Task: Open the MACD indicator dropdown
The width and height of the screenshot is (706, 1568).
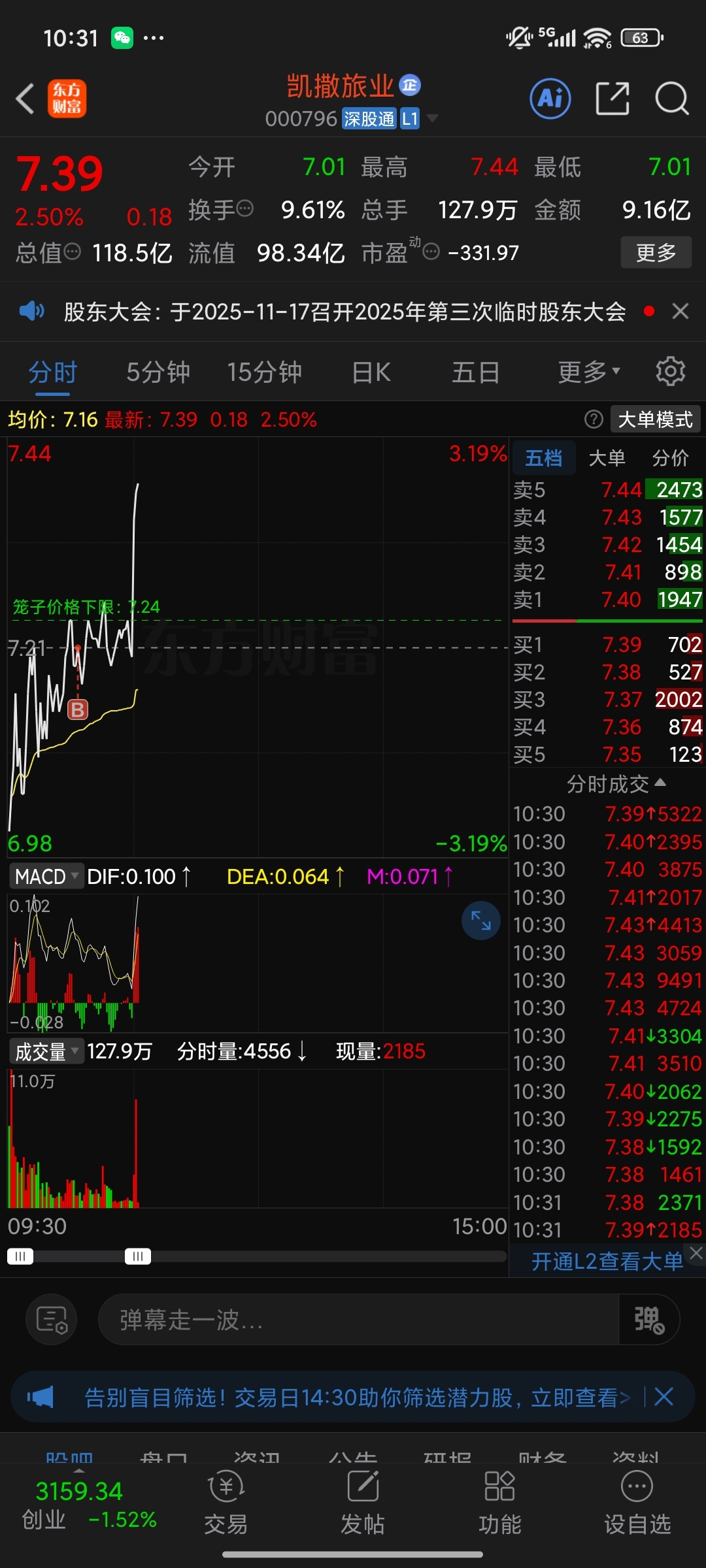Action: tap(46, 876)
